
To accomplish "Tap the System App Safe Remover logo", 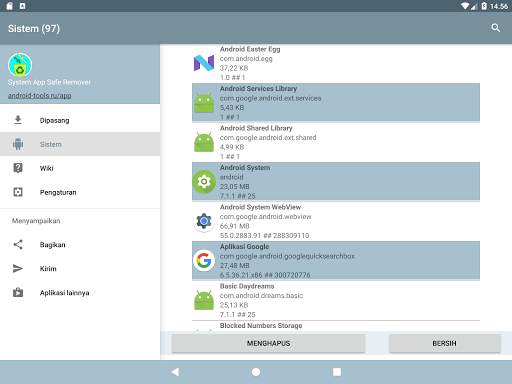I will [20, 65].
